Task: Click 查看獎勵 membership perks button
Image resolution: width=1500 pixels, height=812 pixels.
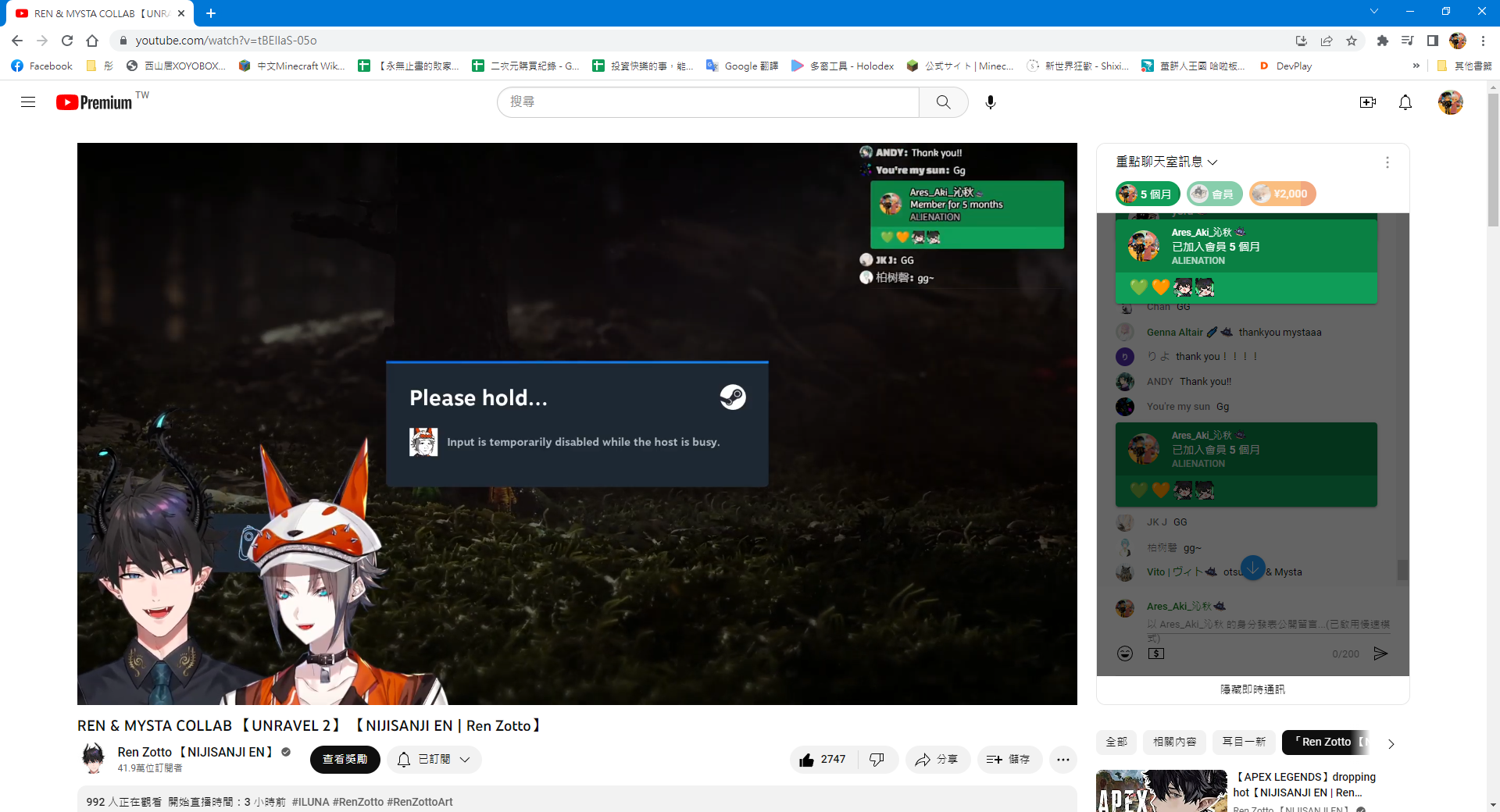Action: coord(345,760)
